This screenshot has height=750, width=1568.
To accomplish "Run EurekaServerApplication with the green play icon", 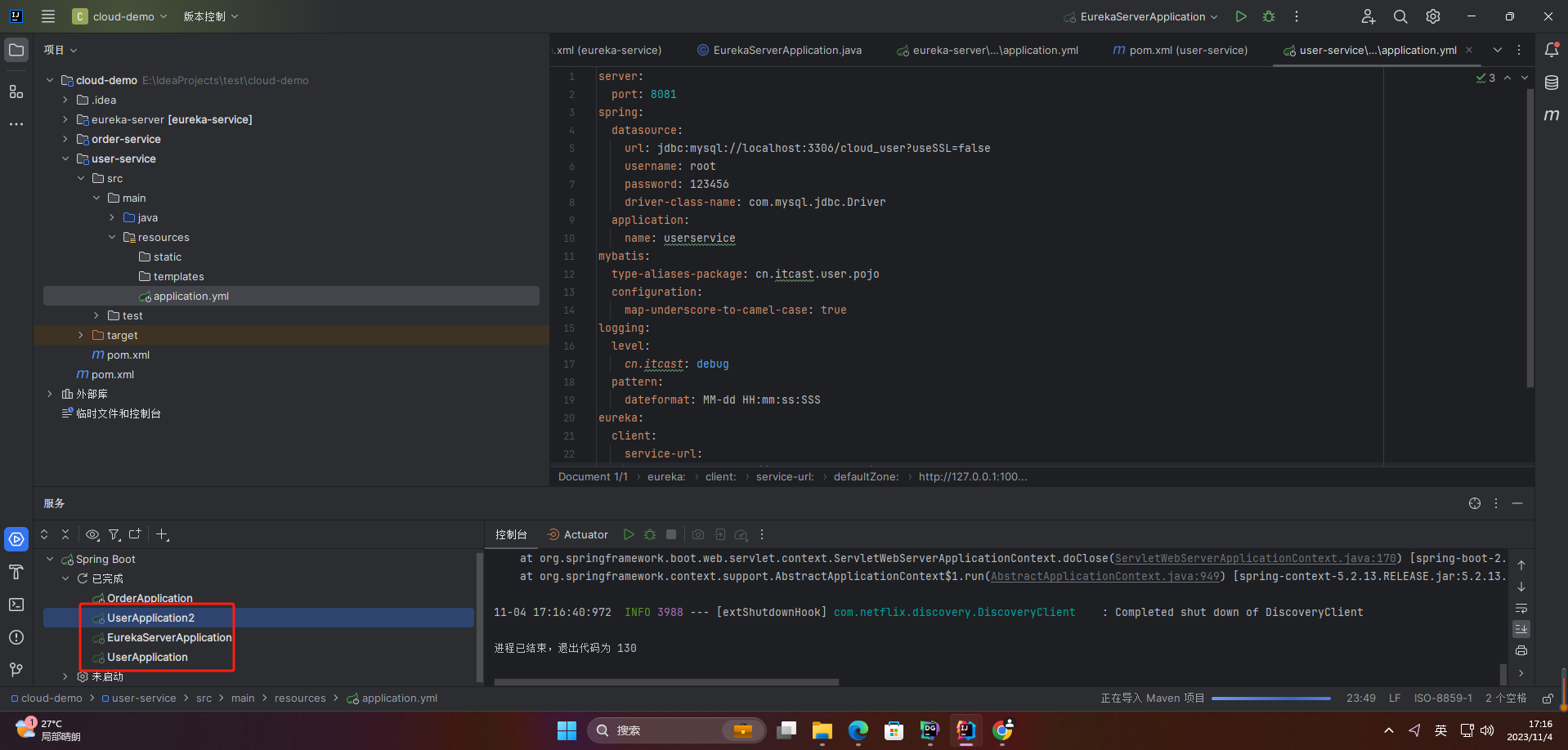I will click(1241, 16).
